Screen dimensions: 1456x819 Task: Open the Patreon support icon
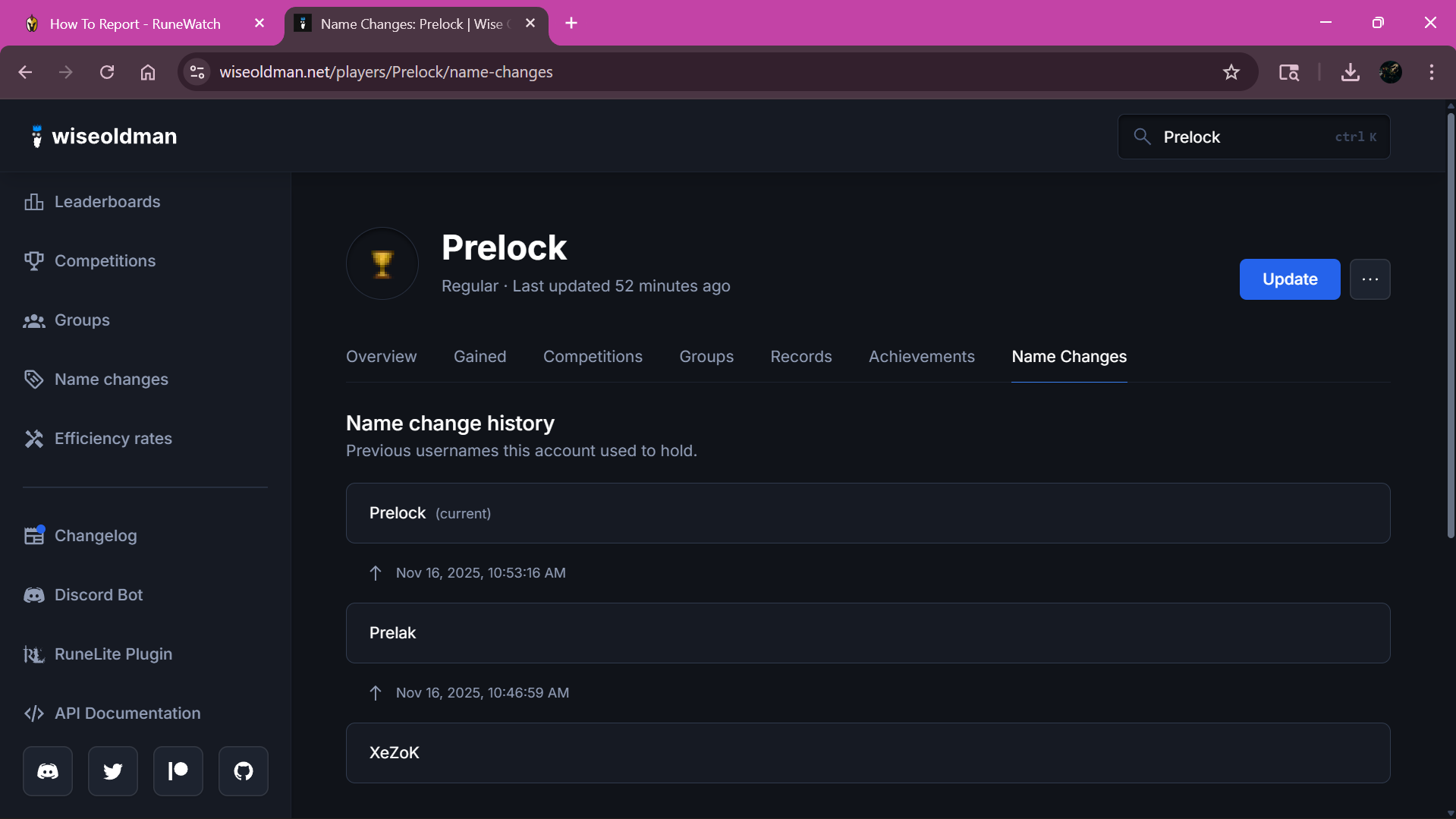click(178, 770)
